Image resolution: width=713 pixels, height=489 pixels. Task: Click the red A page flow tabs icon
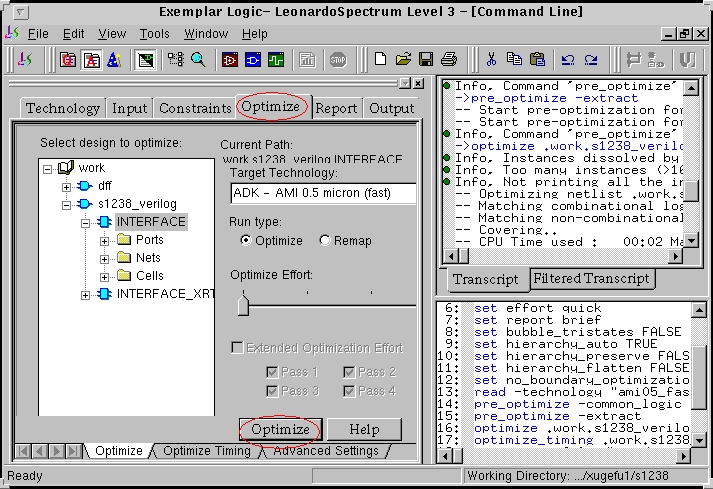(91, 60)
